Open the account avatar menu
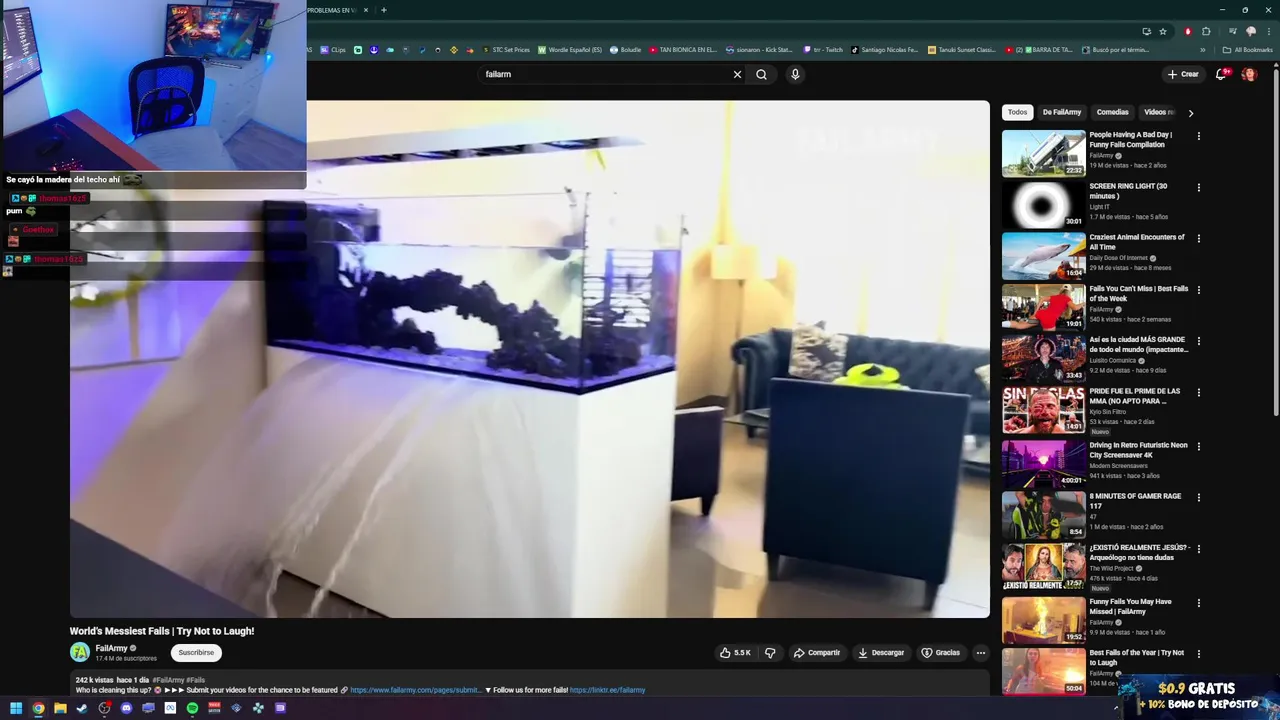This screenshot has width=1280, height=720. coord(1249,74)
